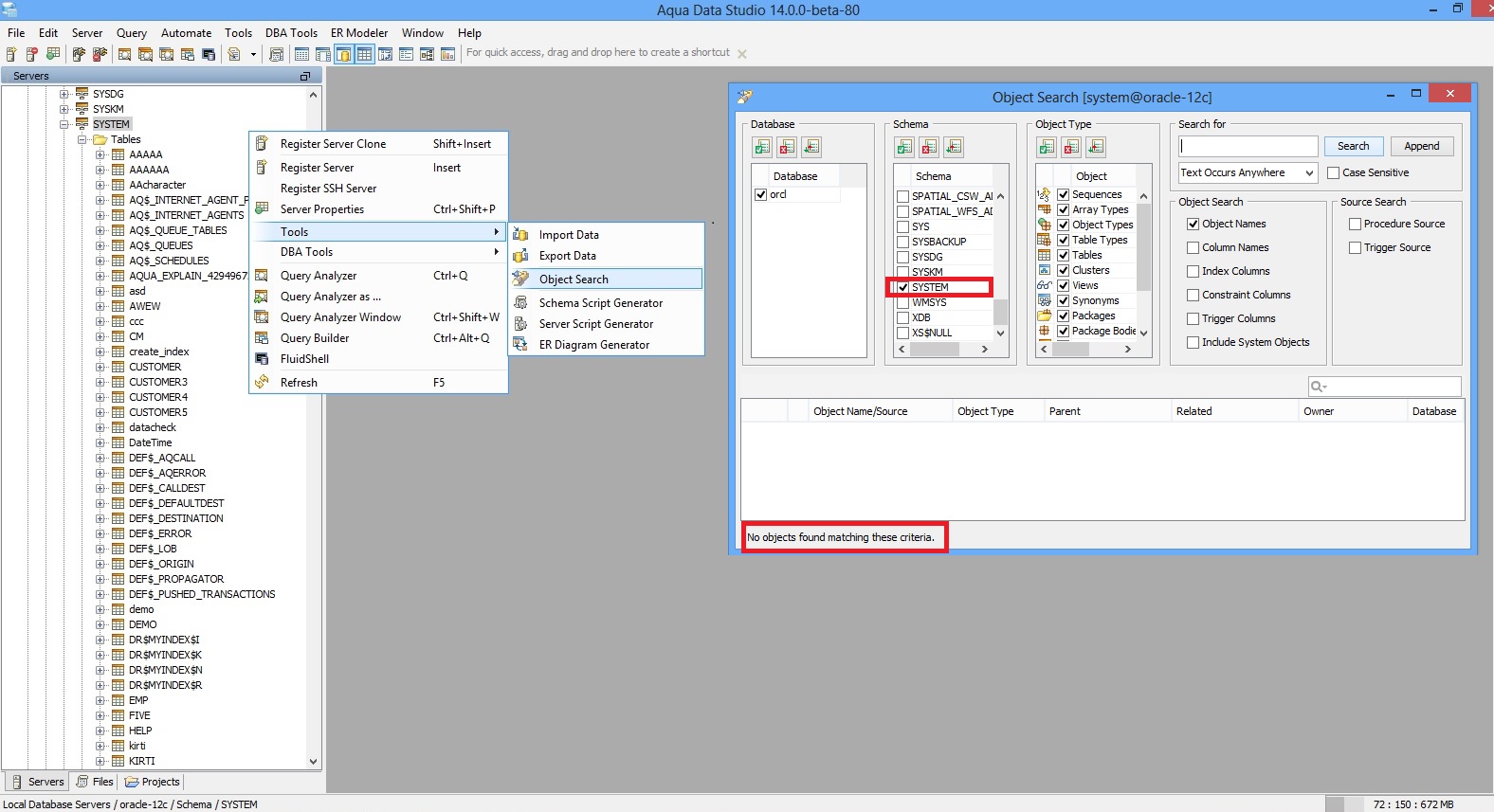Click down arrow of Servers tree scrollbar
The width and height of the screenshot is (1494, 812).
[x=313, y=761]
